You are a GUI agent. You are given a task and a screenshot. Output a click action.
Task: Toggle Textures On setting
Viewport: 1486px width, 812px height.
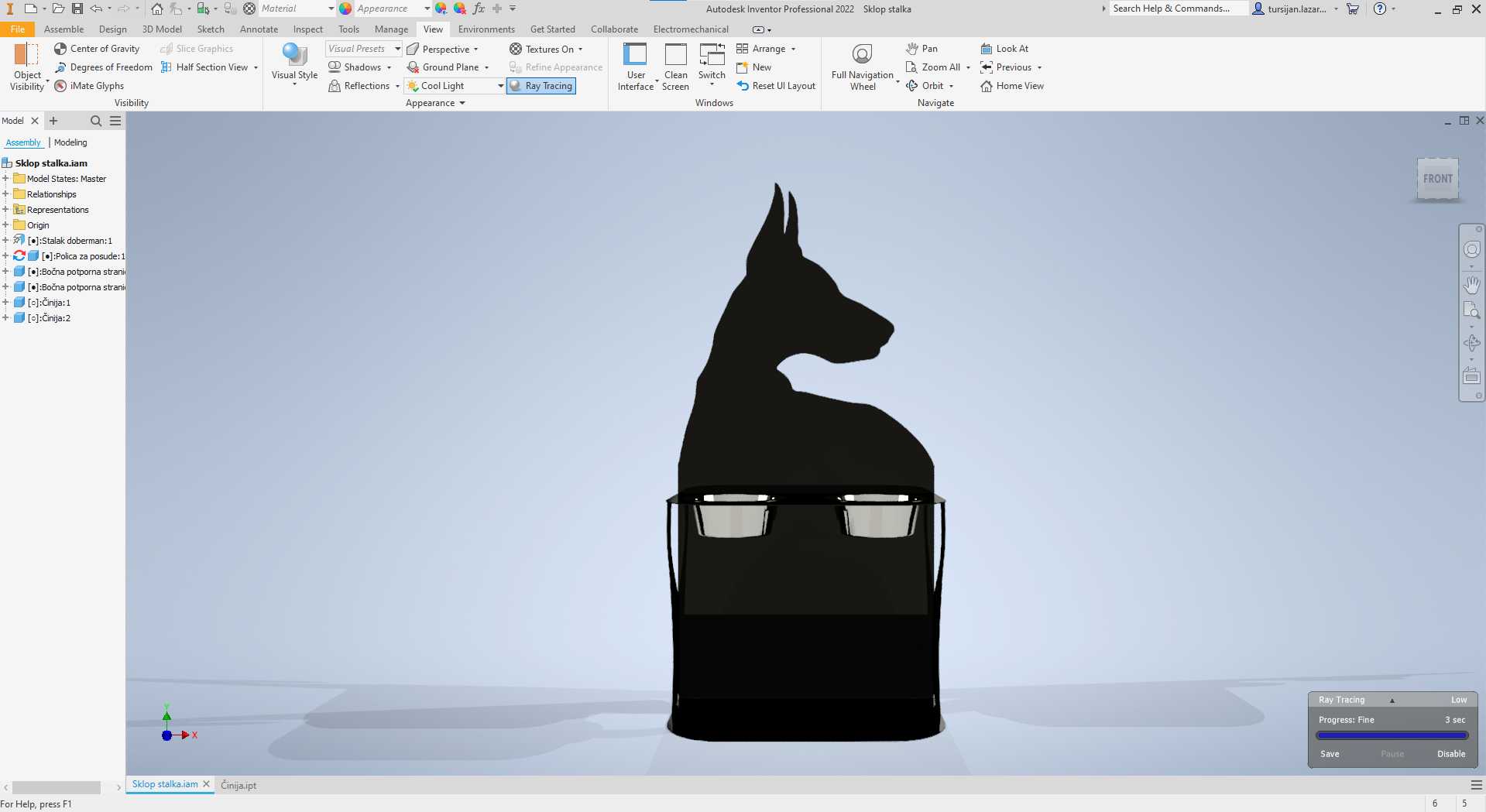coord(542,49)
